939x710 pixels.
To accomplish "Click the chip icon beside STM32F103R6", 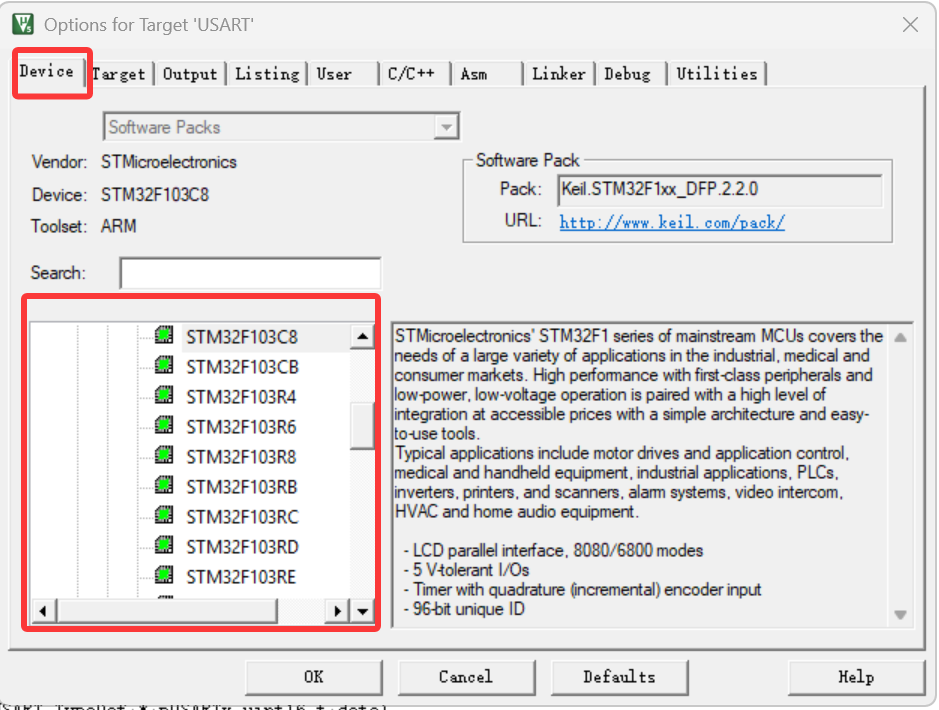I will tap(164, 424).
